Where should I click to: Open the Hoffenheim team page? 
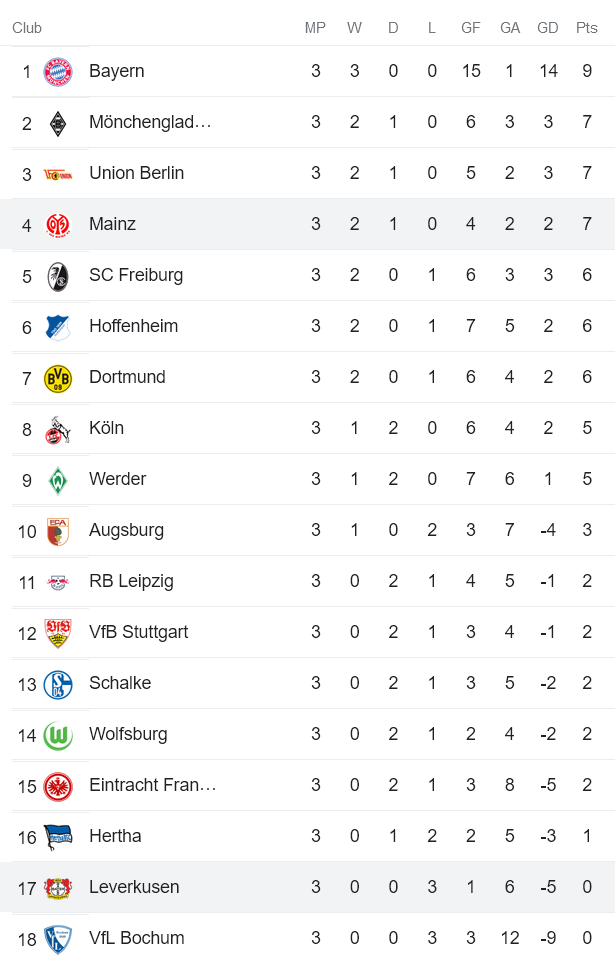click(136, 326)
